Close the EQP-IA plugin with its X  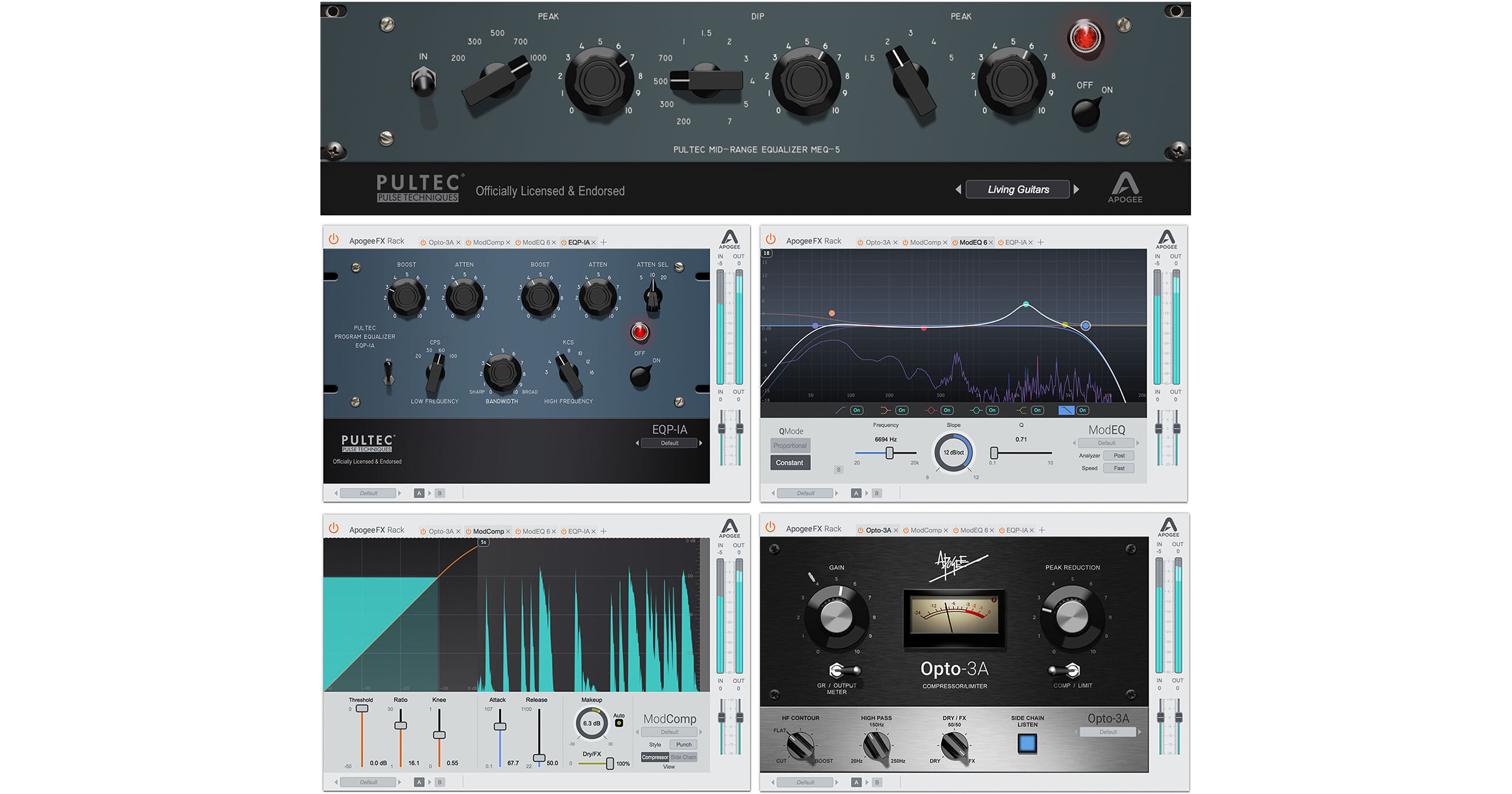pyautogui.click(x=594, y=242)
